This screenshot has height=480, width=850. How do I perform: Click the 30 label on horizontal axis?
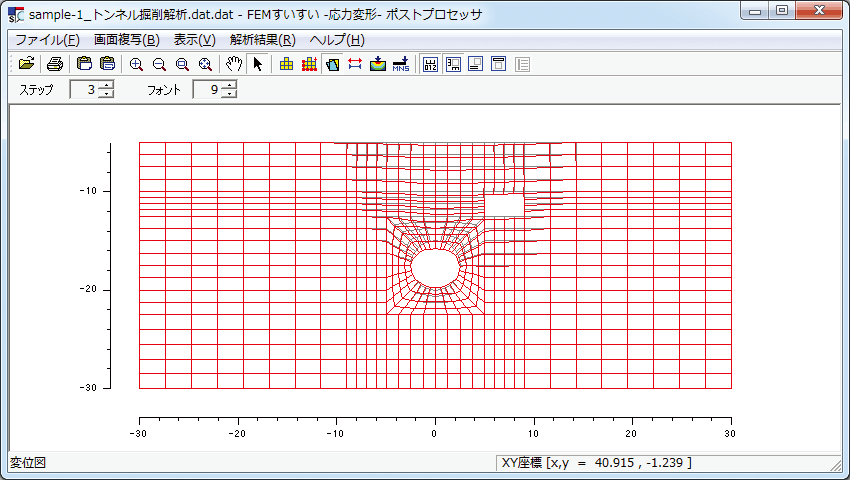click(x=730, y=433)
